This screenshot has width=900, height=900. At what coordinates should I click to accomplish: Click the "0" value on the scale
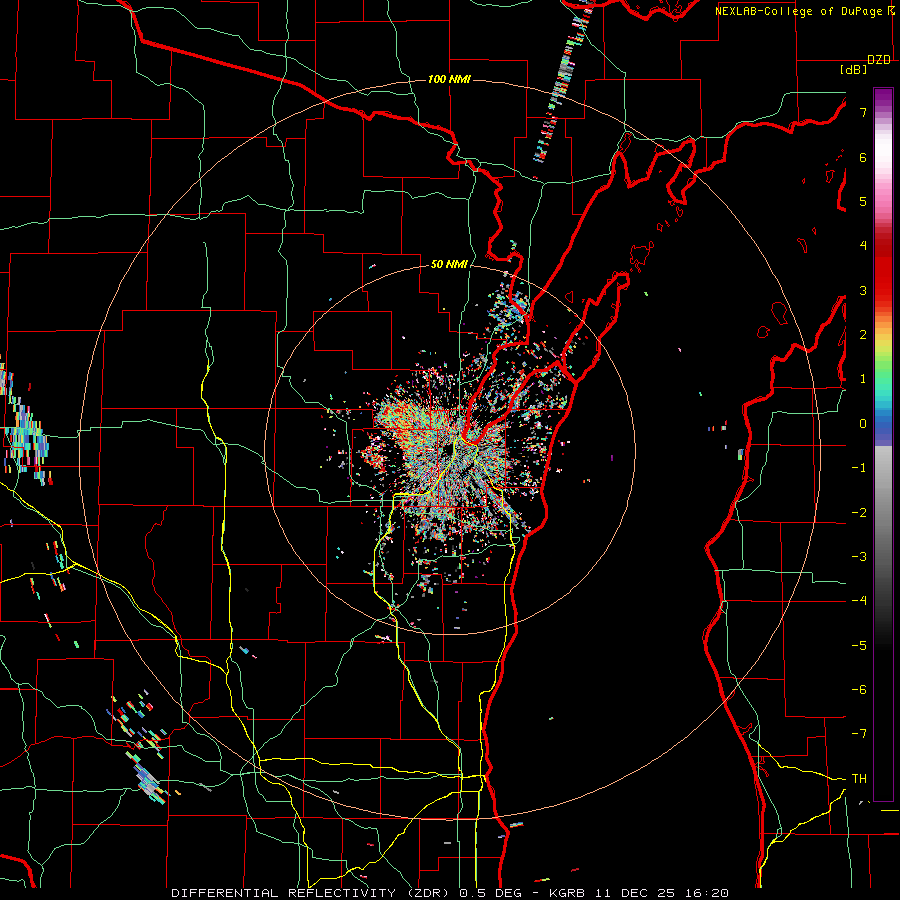pyautogui.click(x=863, y=424)
